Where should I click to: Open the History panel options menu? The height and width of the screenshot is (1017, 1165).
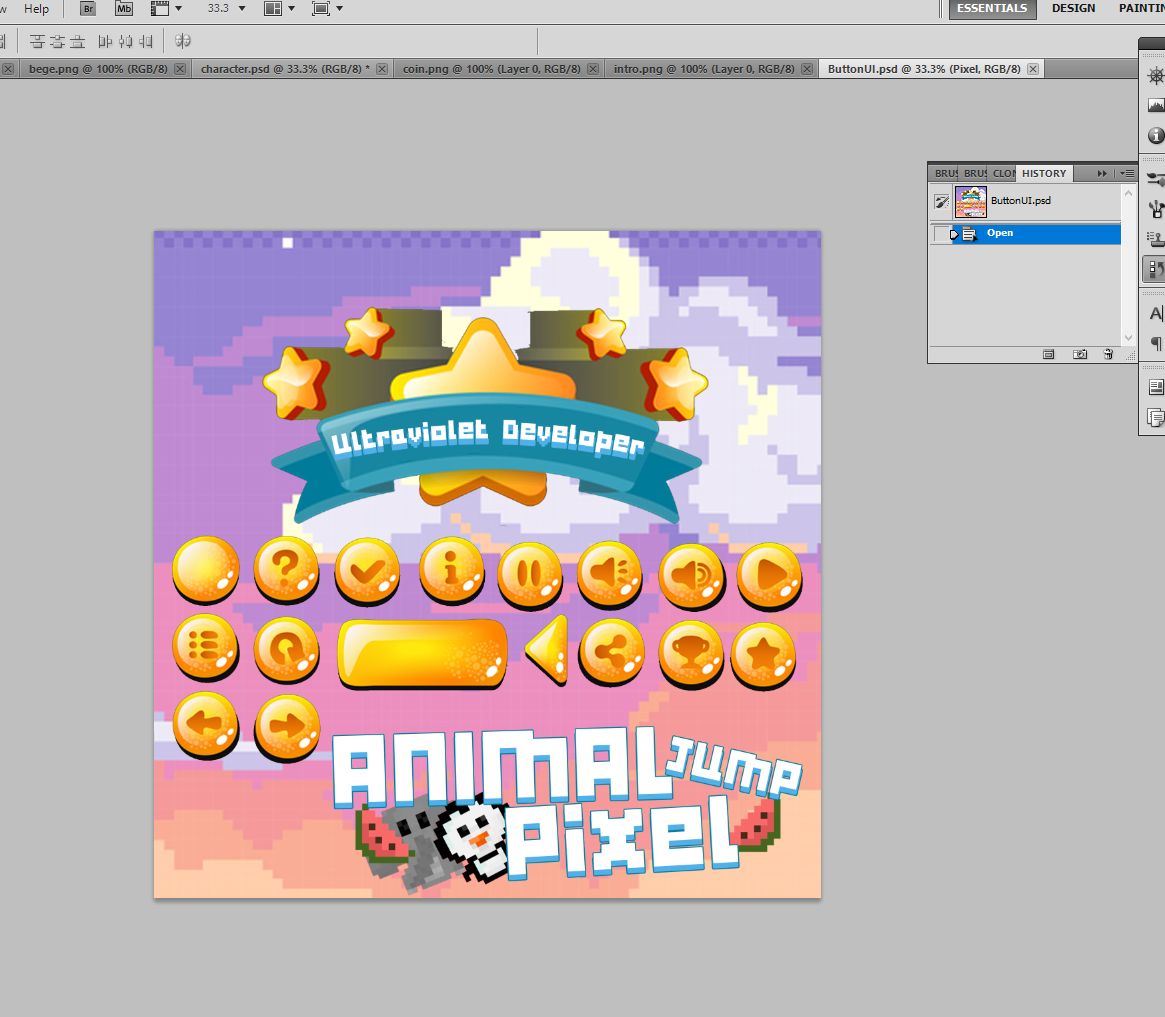tap(1127, 173)
